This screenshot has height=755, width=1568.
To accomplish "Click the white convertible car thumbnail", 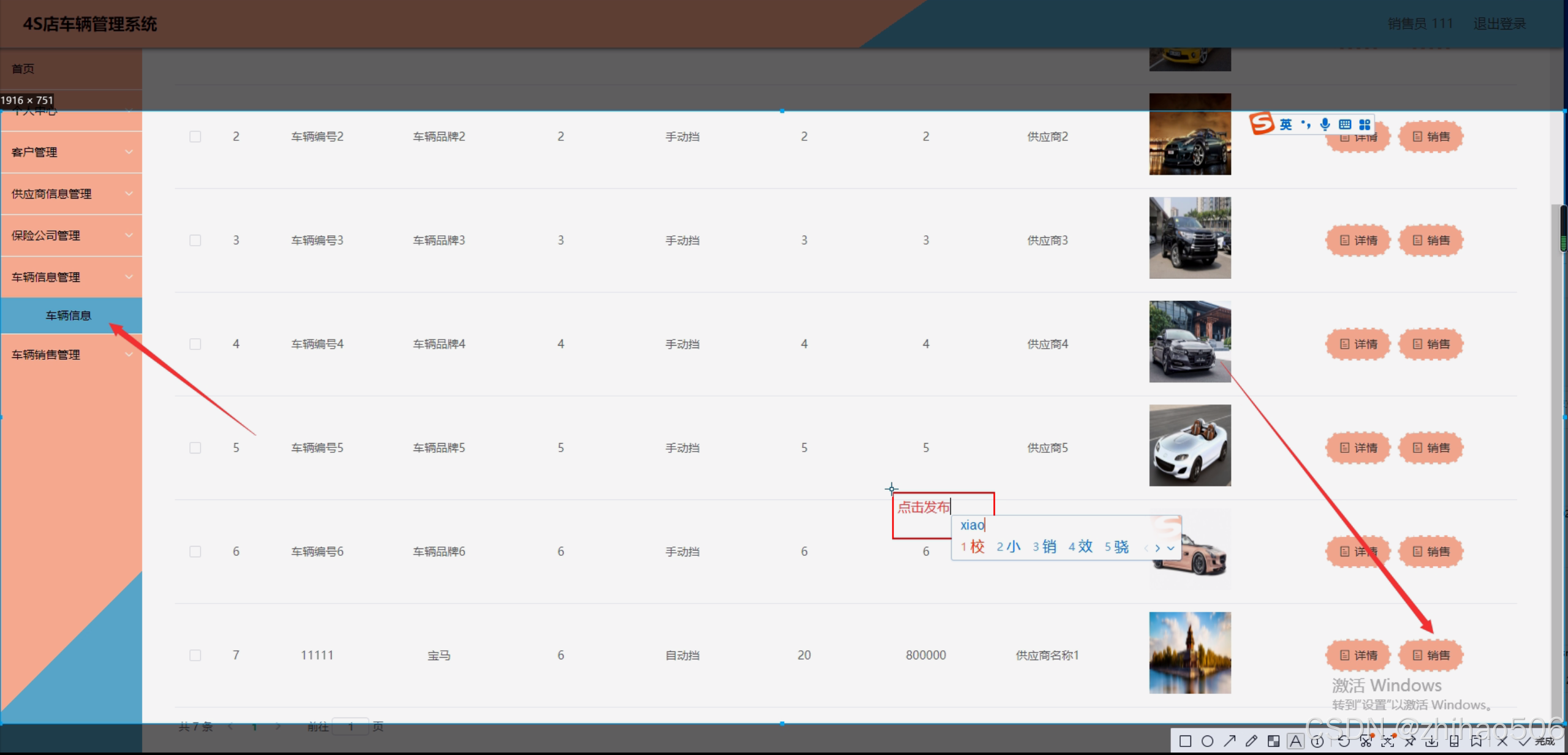I will click(1189, 446).
